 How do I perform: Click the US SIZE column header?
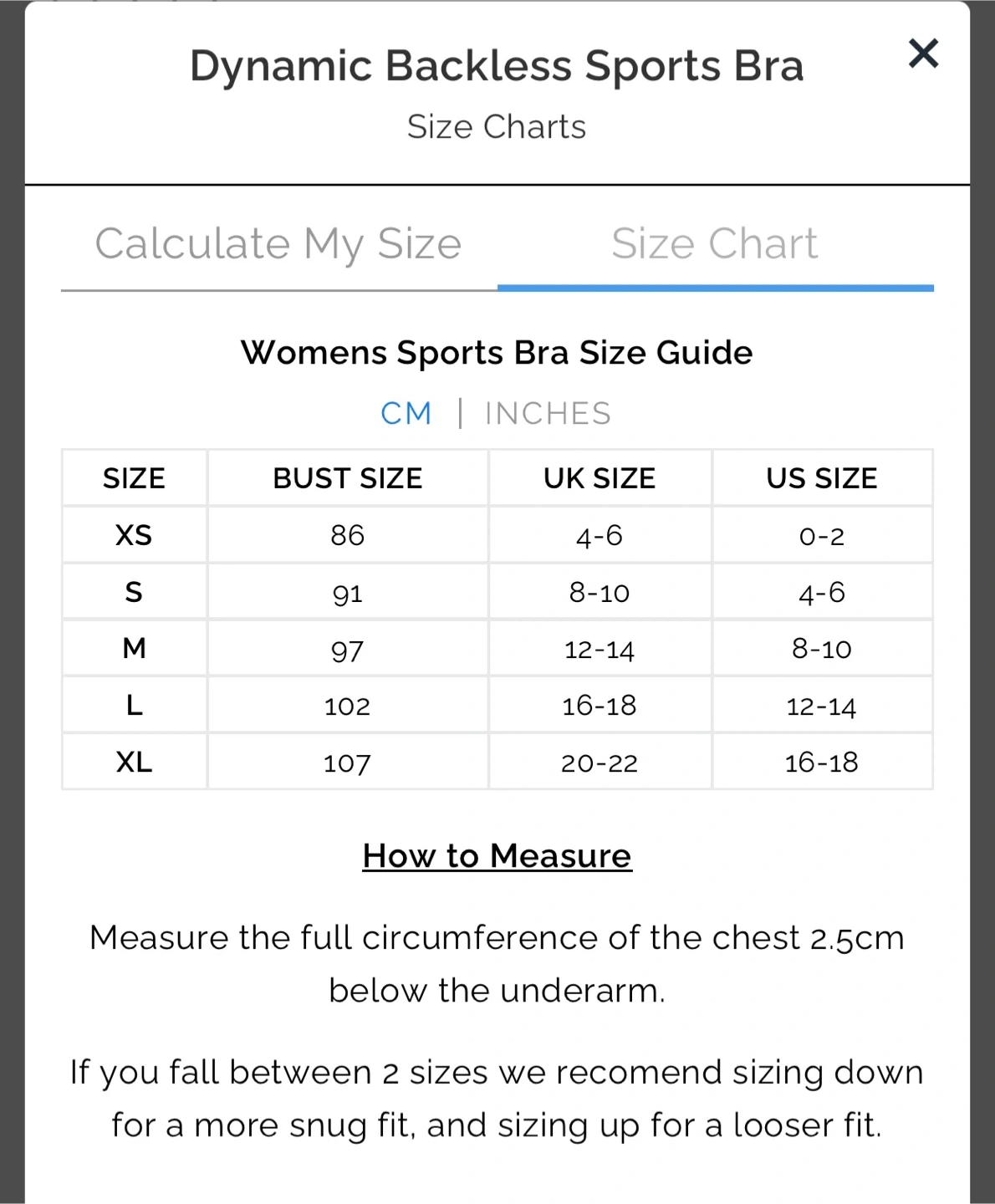tap(822, 478)
